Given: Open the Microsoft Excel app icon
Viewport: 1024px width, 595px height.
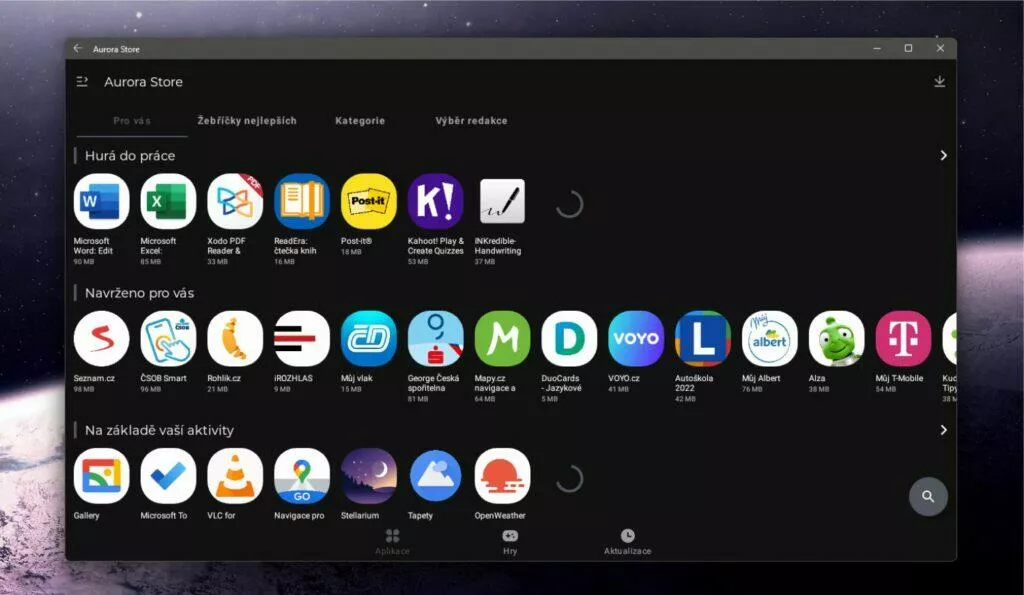Looking at the screenshot, I should (x=168, y=201).
